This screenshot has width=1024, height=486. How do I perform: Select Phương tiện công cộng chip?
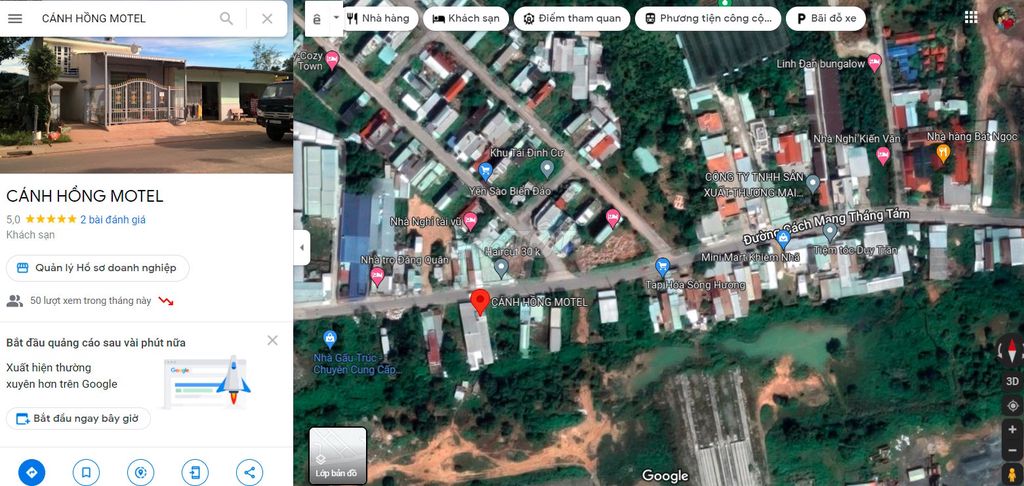point(708,18)
